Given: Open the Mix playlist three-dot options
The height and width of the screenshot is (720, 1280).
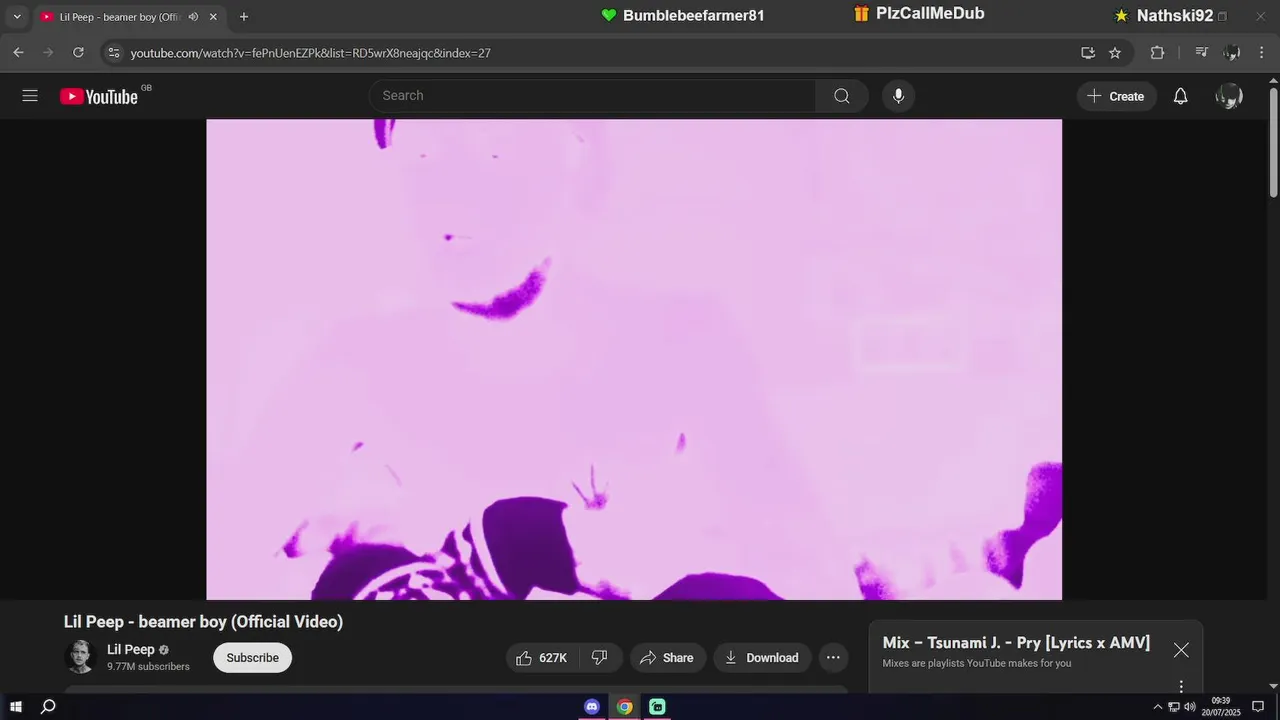Looking at the screenshot, I should [1181, 686].
